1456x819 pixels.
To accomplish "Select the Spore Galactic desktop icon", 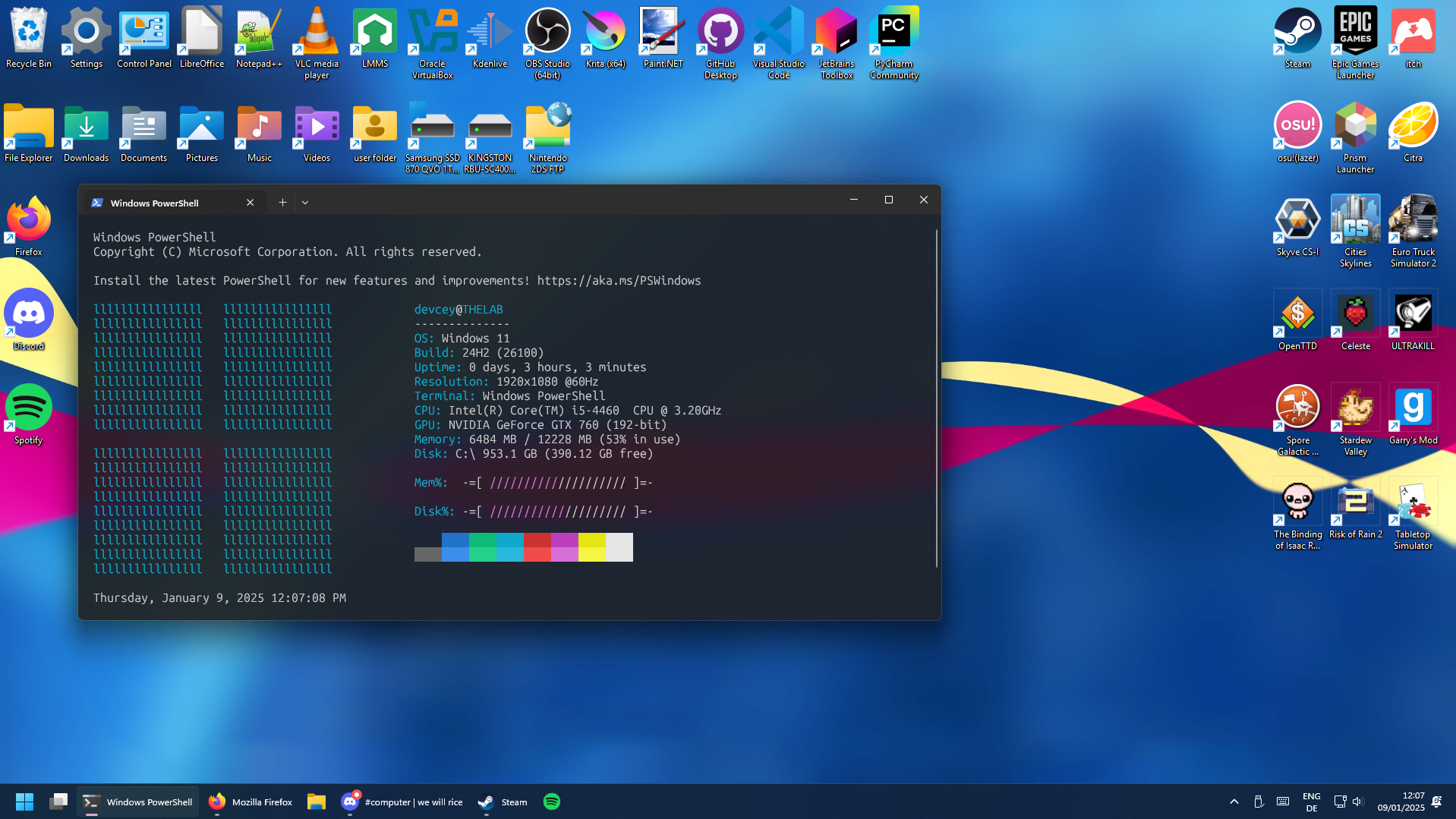I will (x=1297, y=419).
